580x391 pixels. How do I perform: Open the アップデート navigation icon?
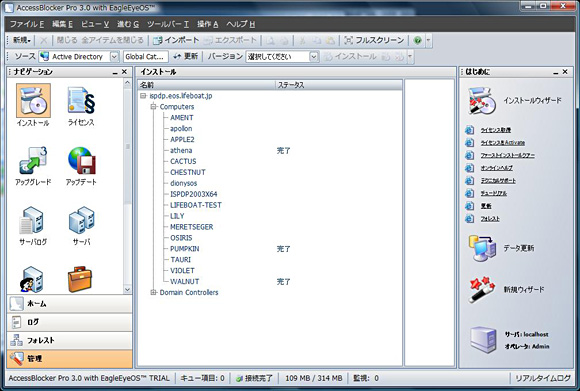point(81,161)
